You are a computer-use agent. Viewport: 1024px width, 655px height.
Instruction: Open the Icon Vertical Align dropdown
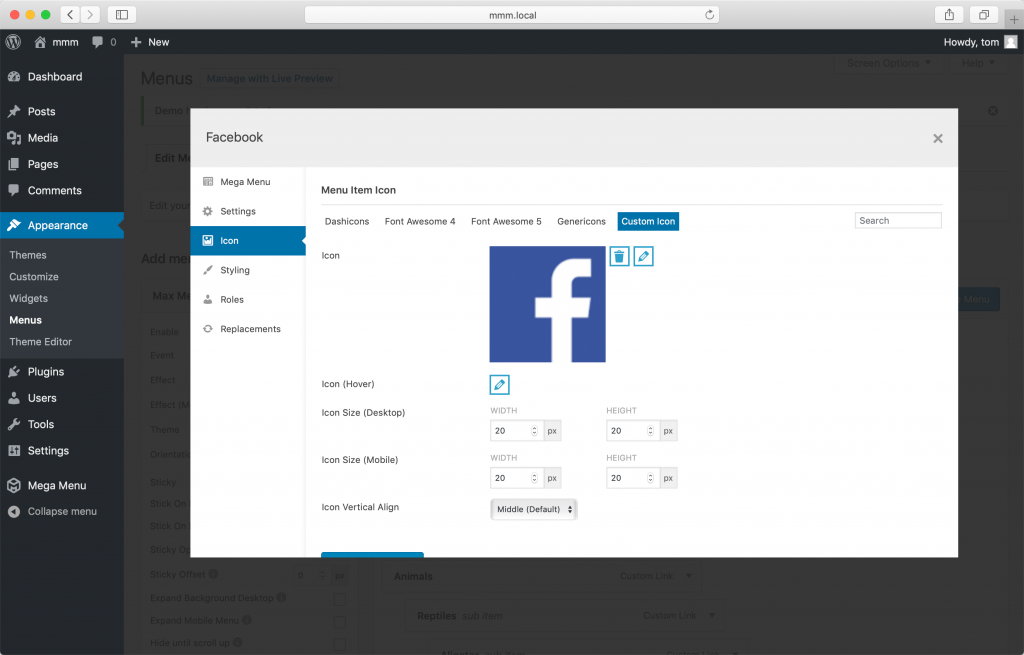[x=533, y=508]
